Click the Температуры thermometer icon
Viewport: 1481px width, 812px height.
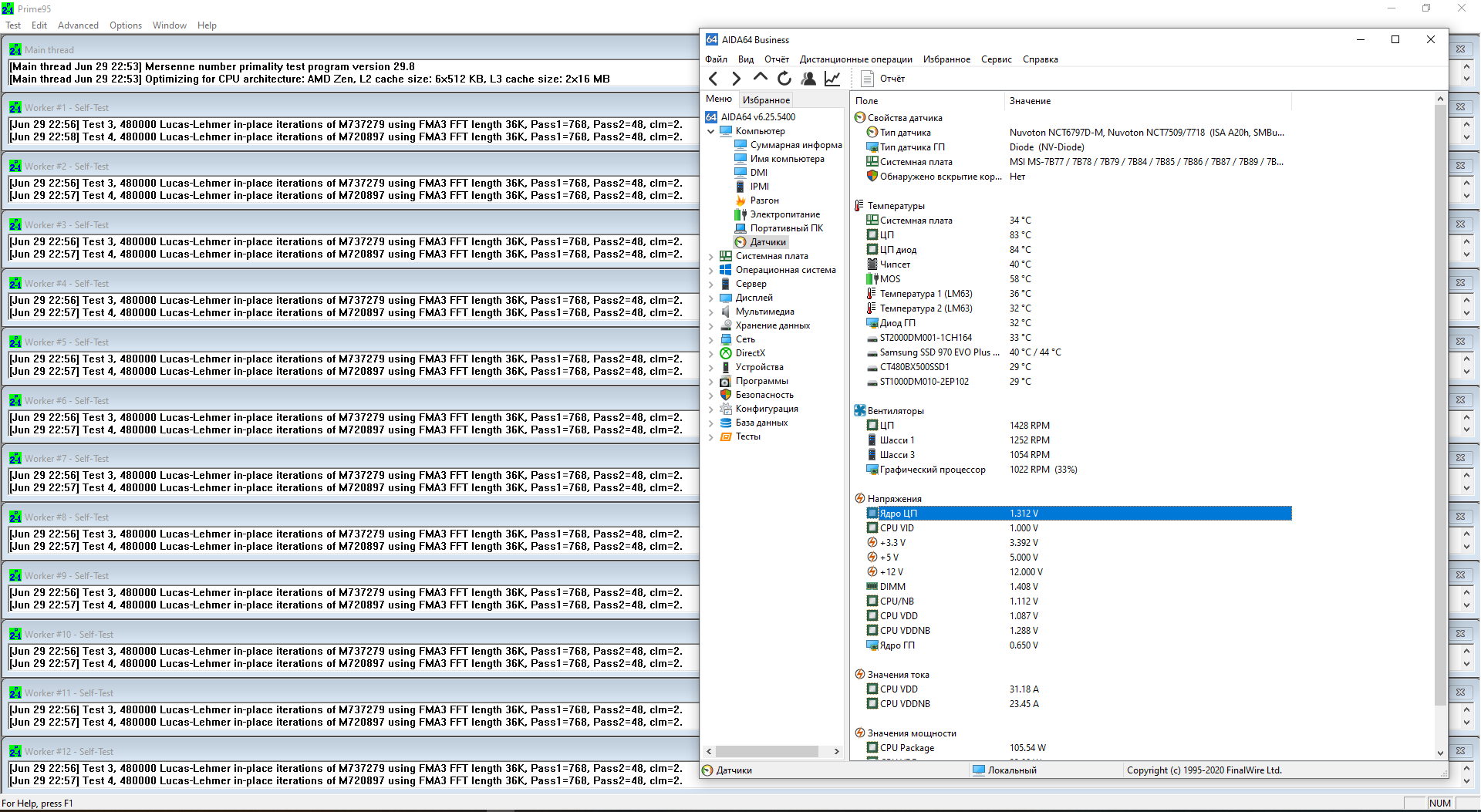859,206
